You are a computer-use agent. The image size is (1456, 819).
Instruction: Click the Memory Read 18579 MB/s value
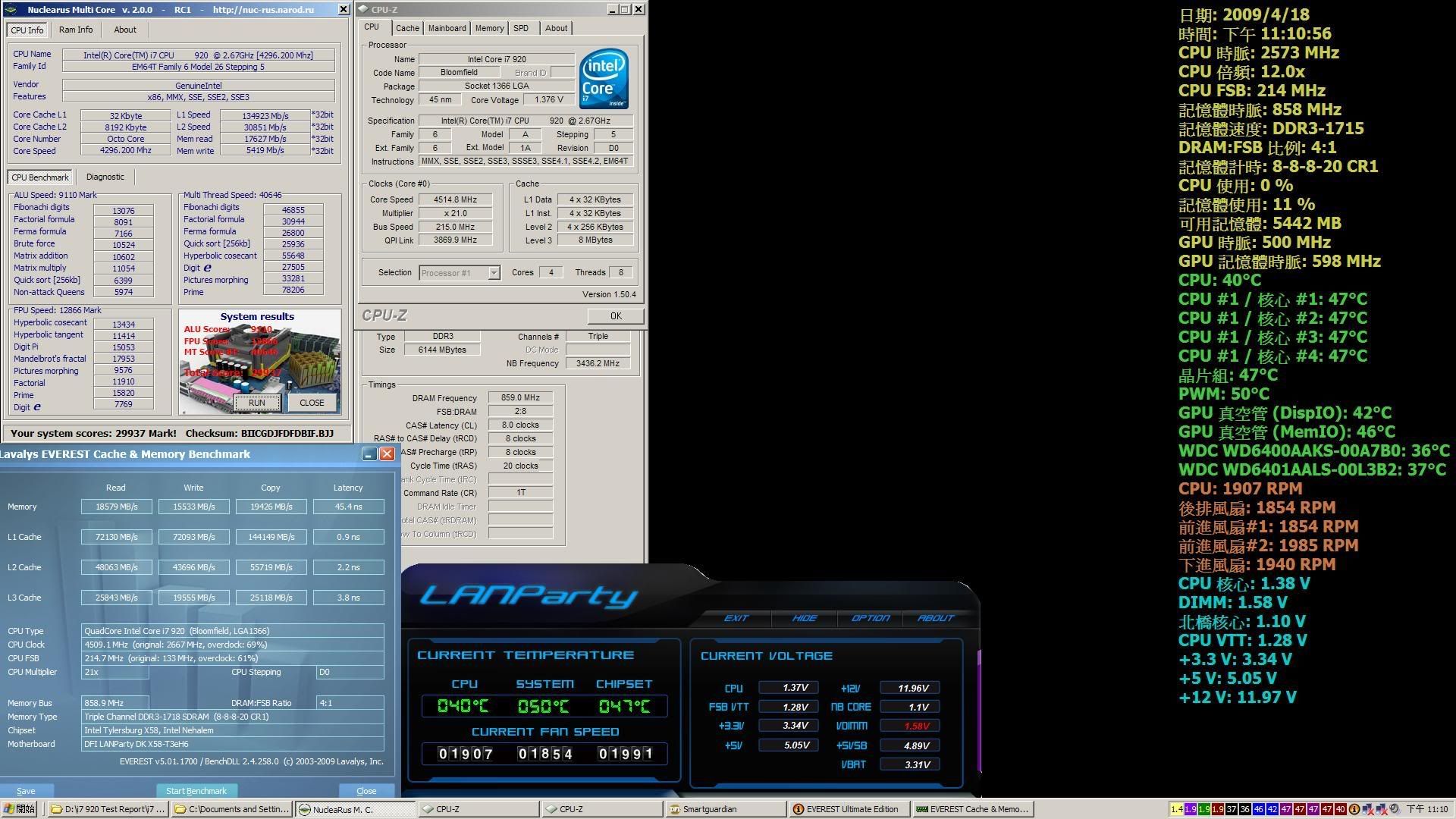117,507
